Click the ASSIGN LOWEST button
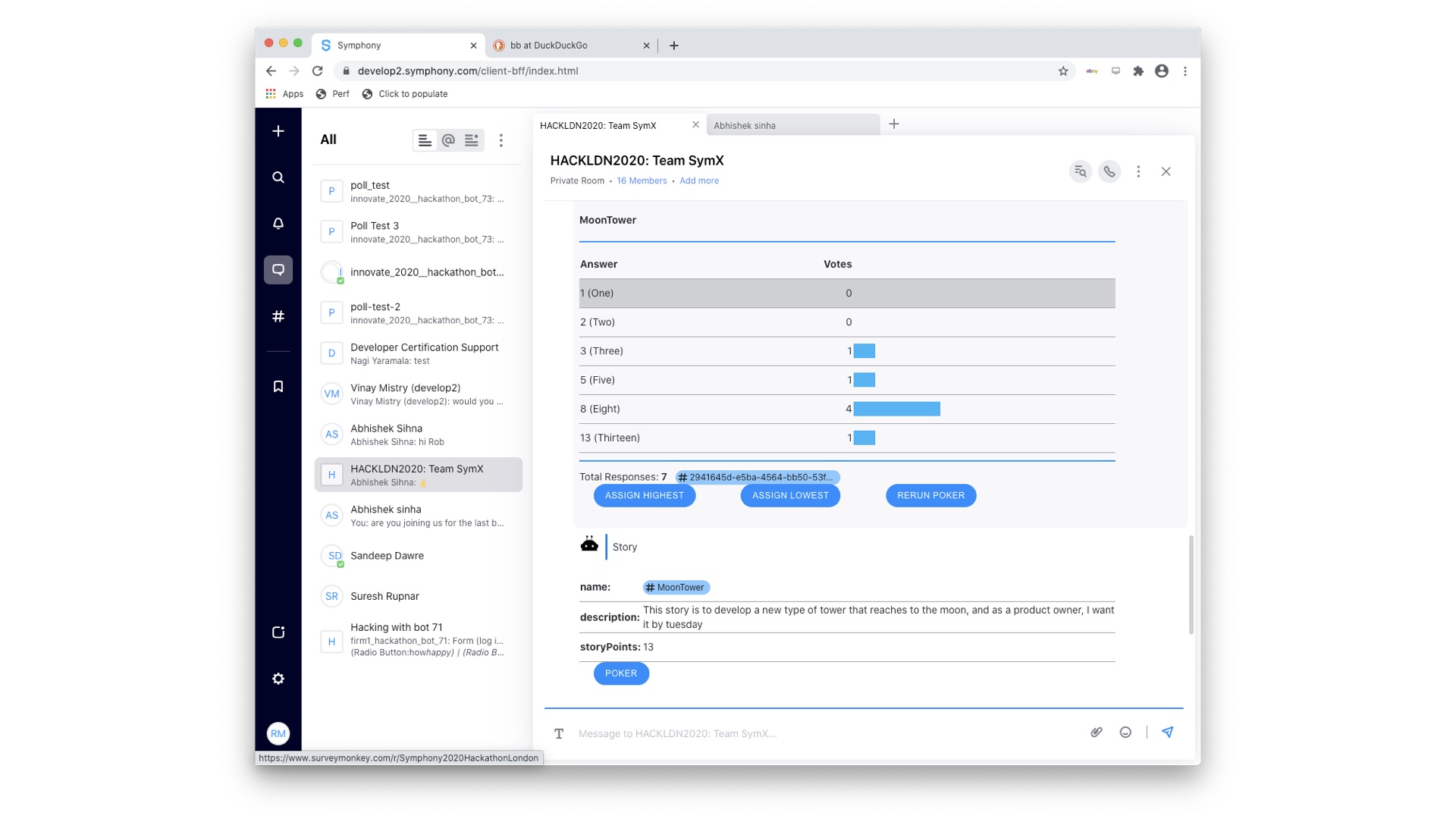This screenshot has height=819, width=1456. (x=790, y=495)
